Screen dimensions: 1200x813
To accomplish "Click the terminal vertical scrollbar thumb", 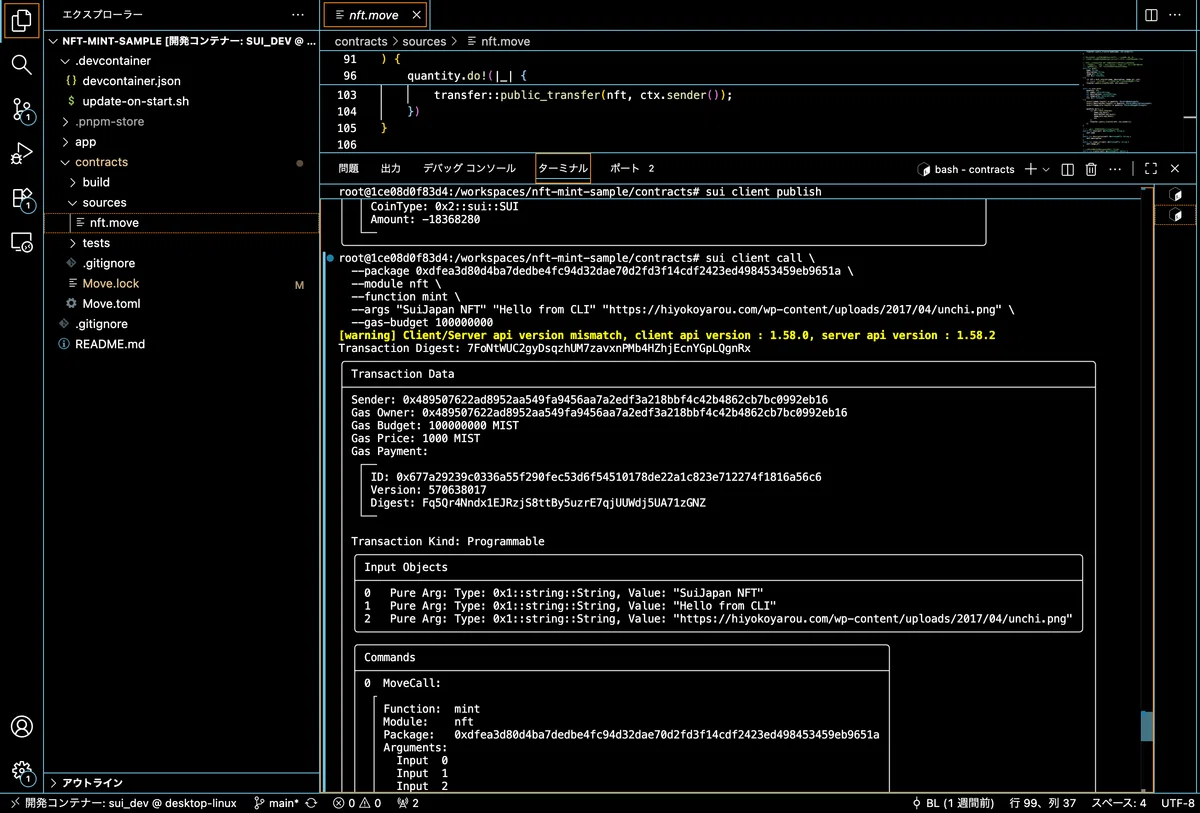I will click(1146, 726).
